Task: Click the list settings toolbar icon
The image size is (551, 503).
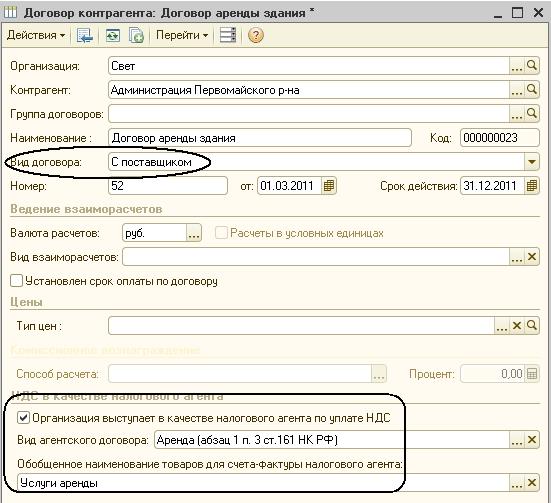Action: coord(228,35)
